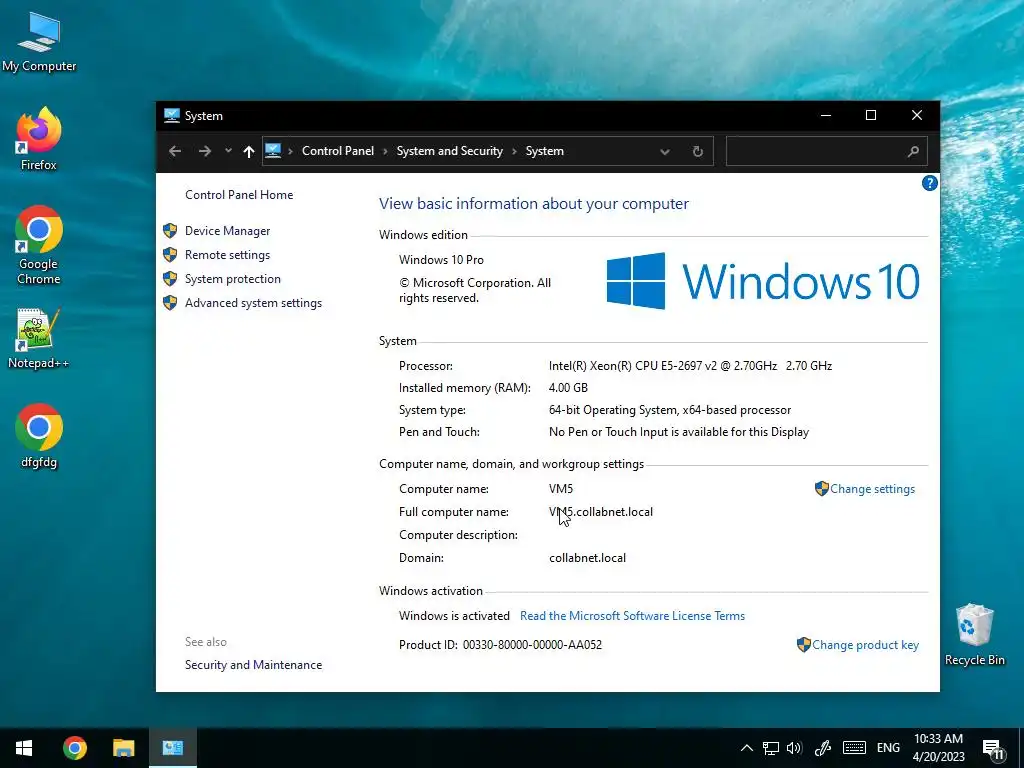Viewport: 1024px width, 768px height.
Task: Show hidden system tray icons
Action: click(746, 748)
